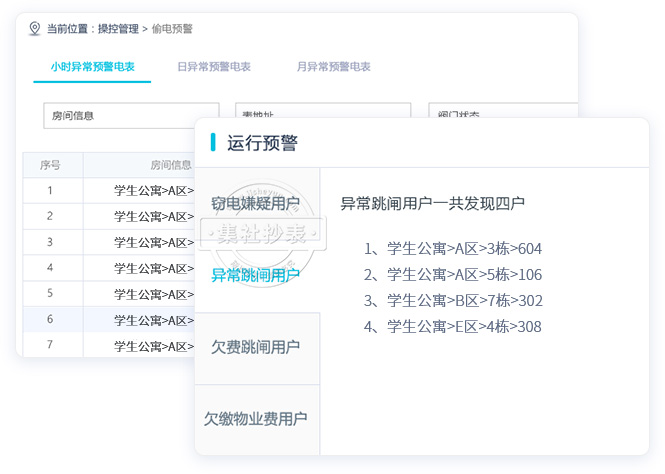
Task: Switch to 小时异常预警电表 tab
Action: coord(93,67)
